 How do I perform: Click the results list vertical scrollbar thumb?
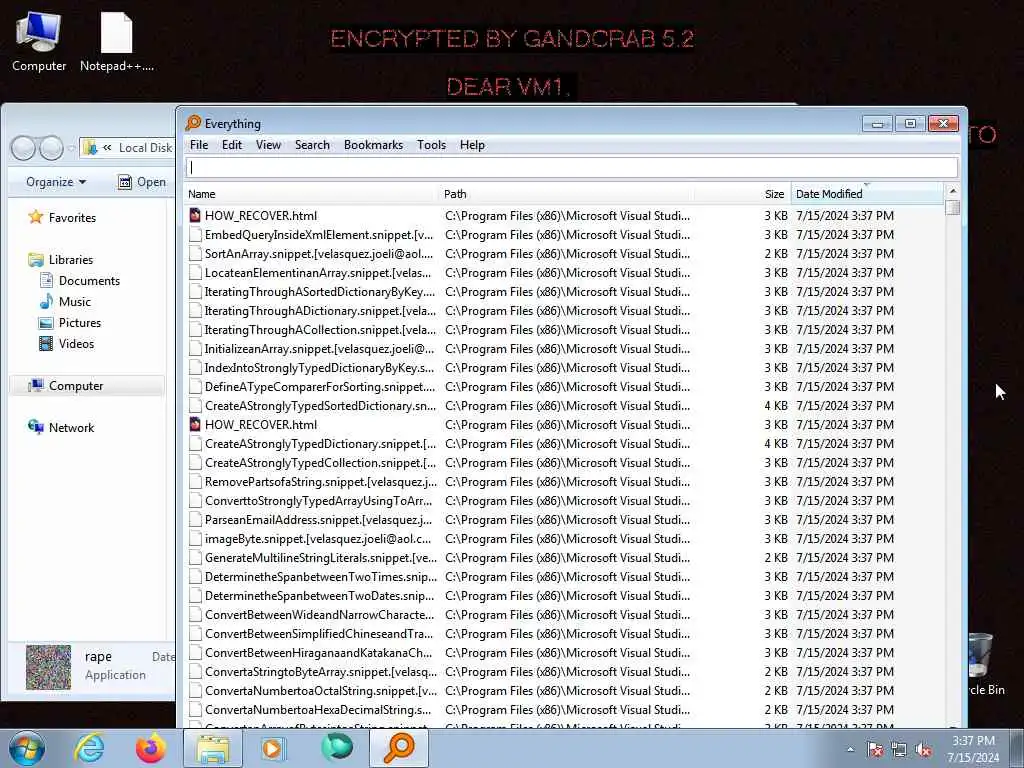(x=952, y=208)
